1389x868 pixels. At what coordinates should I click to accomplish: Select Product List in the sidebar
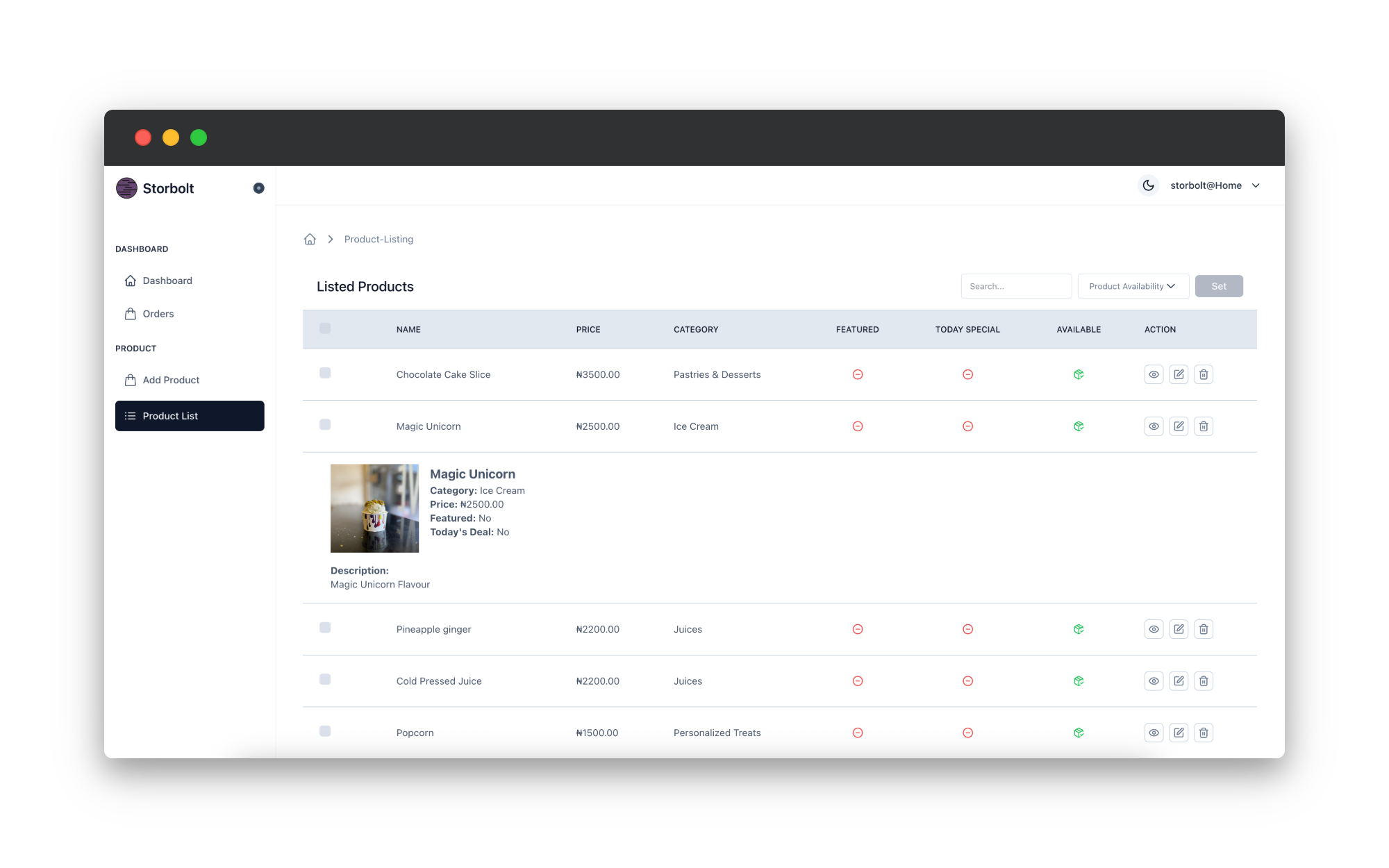pyautogui.click(x=170, y=415)
